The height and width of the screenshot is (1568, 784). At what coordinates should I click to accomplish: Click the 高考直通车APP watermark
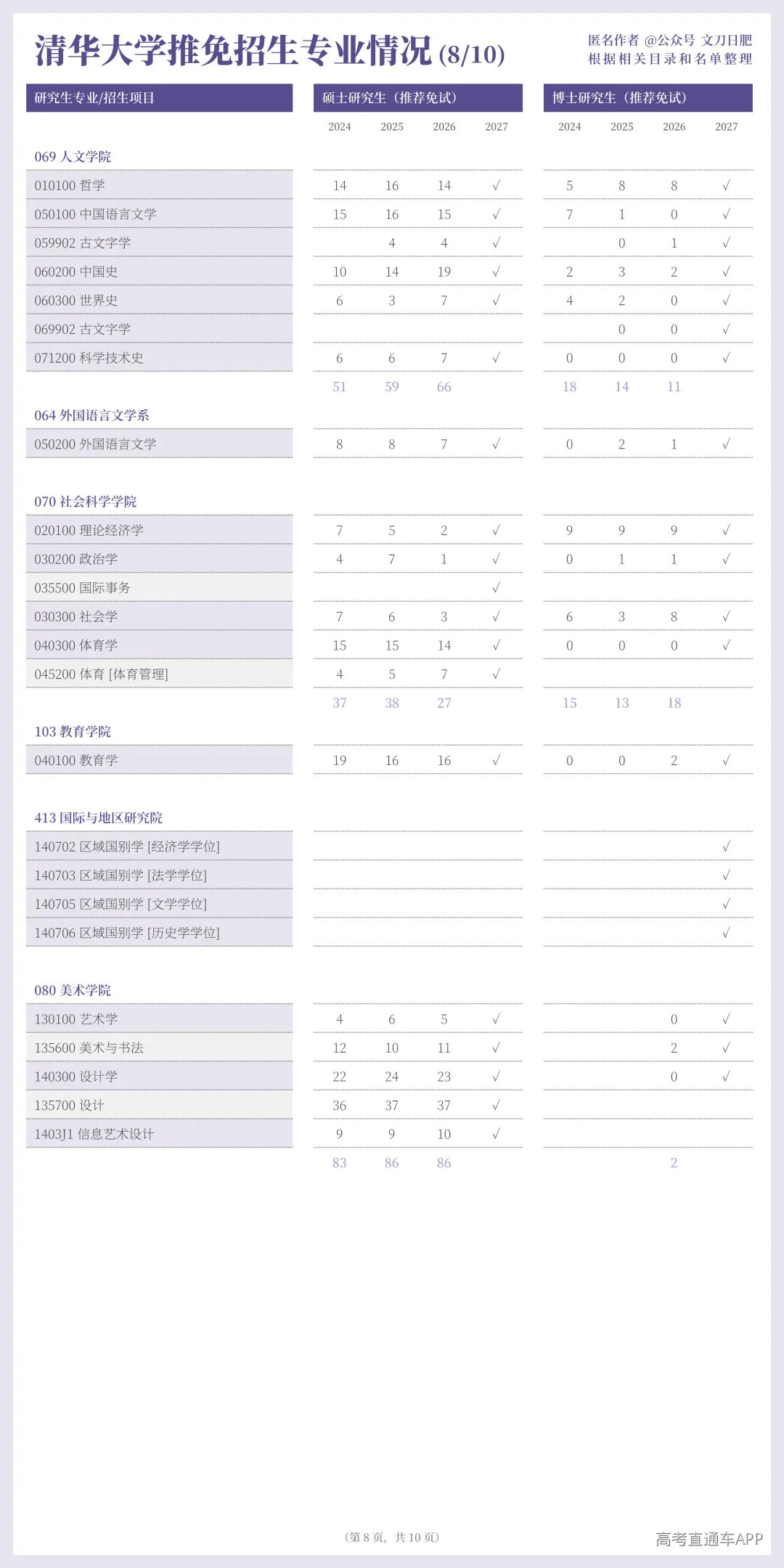[x=709, y=1539]
